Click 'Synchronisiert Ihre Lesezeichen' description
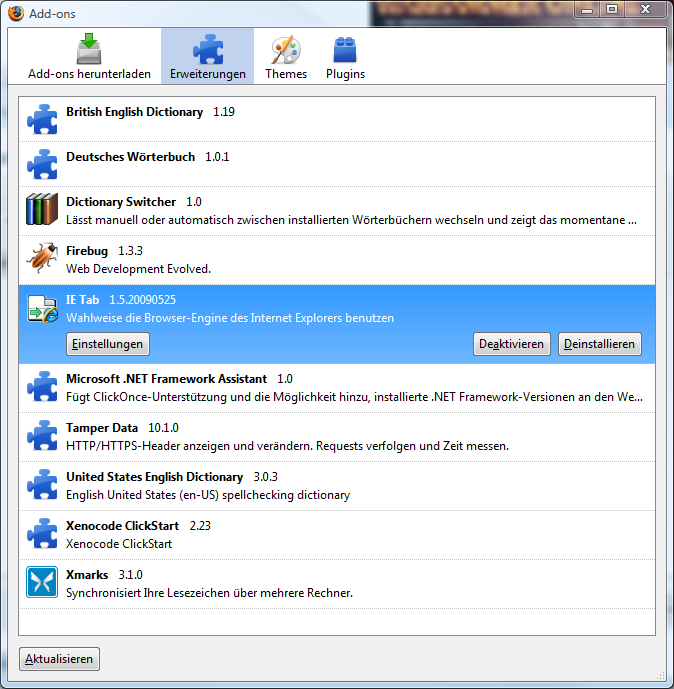 [x=209, y=593]
